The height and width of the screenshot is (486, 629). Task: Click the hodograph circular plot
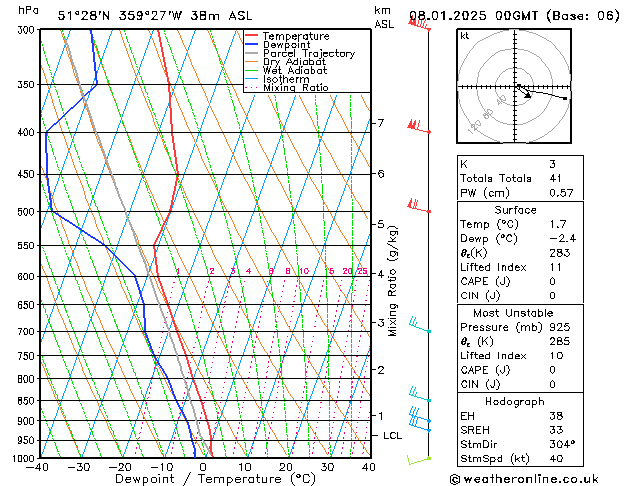click(516, 87)
